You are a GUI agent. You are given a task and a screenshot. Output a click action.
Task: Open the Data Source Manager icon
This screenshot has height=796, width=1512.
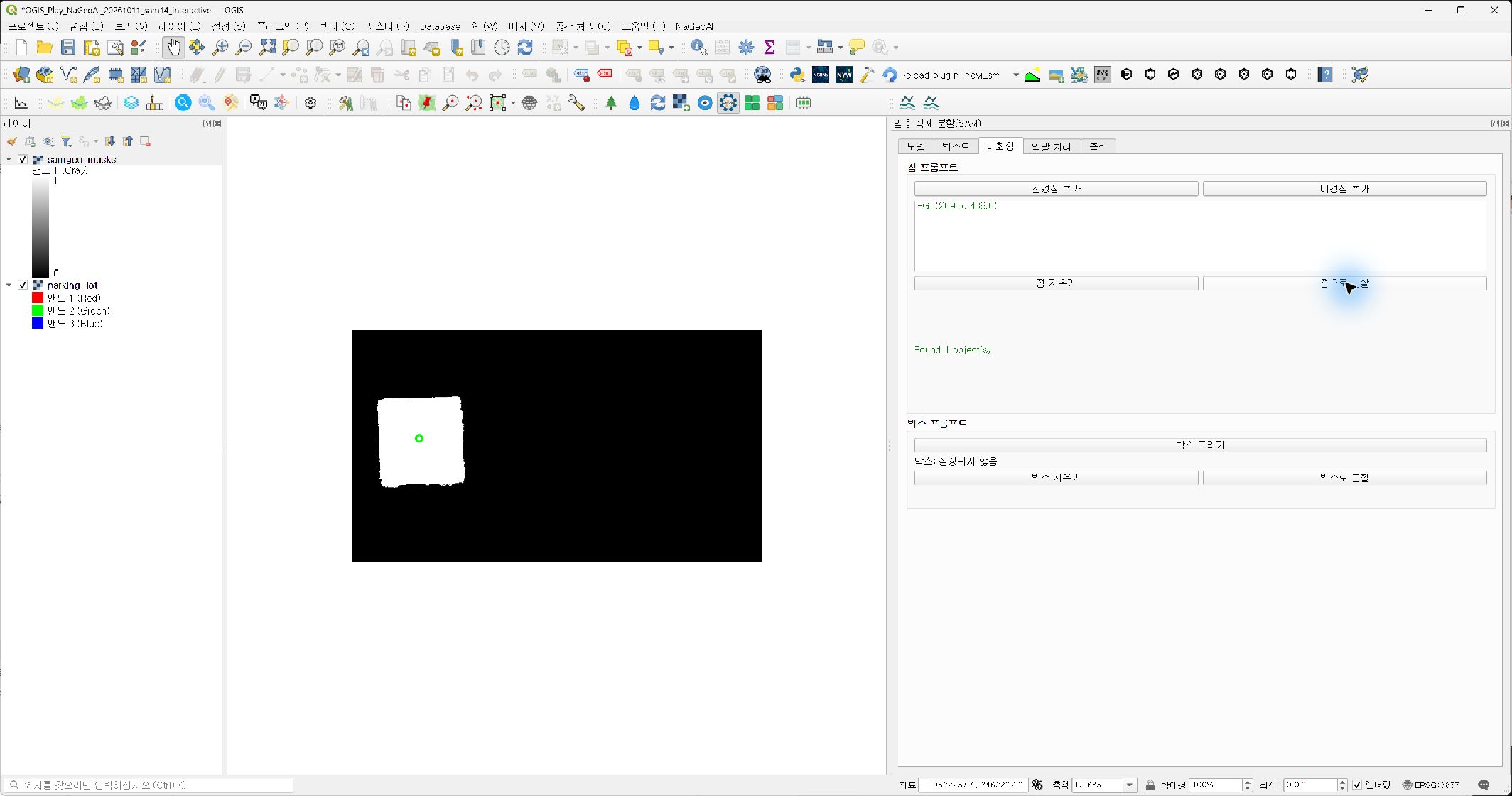coord(21,75)
